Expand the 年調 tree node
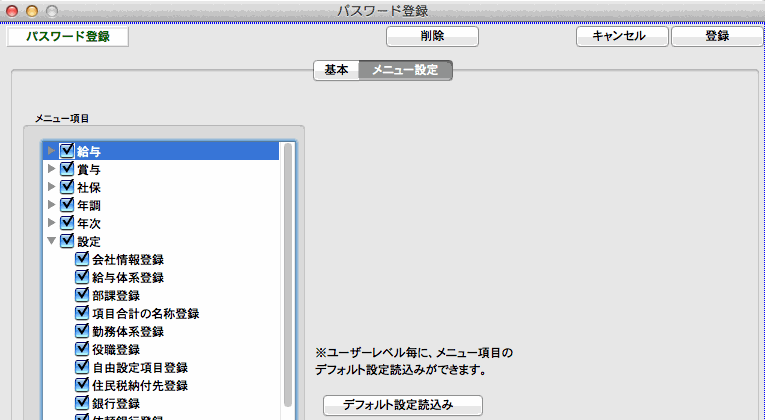Image resolution: width=765 pixels, height=420 pixels. click(52, 205)
